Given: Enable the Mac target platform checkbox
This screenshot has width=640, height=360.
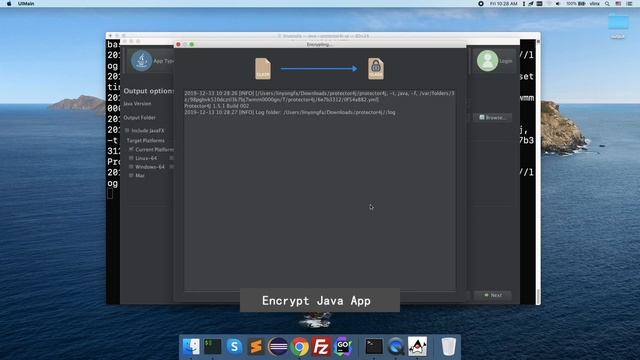Looking at the screenshot, I should (131, 175).
